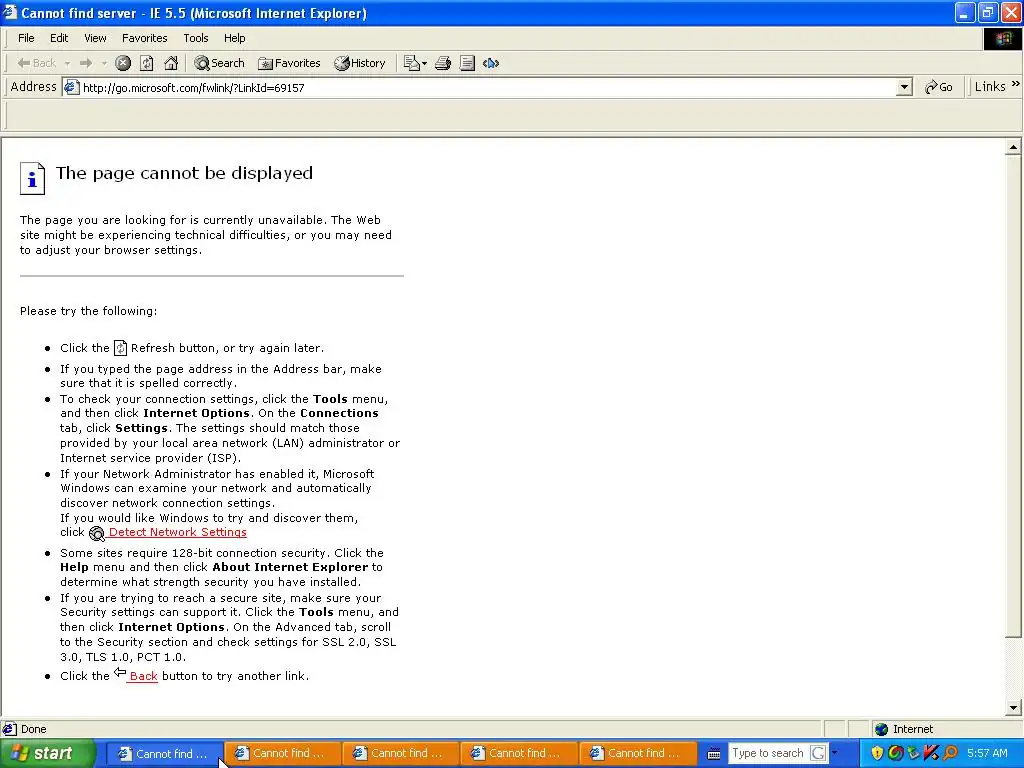
Task: Click the Done status icon in the status bar
Action: pyautogui.click(x=9, y=729)
